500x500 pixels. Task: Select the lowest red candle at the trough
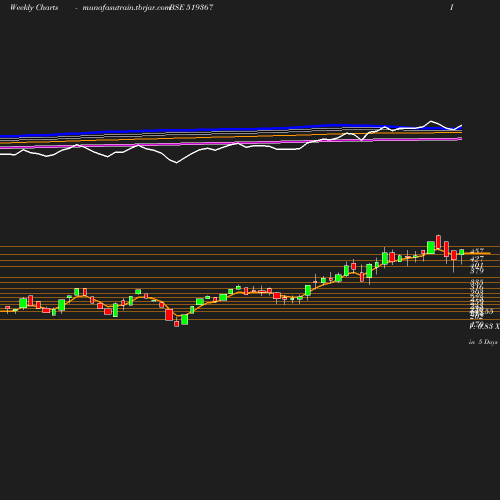point(177,324)
